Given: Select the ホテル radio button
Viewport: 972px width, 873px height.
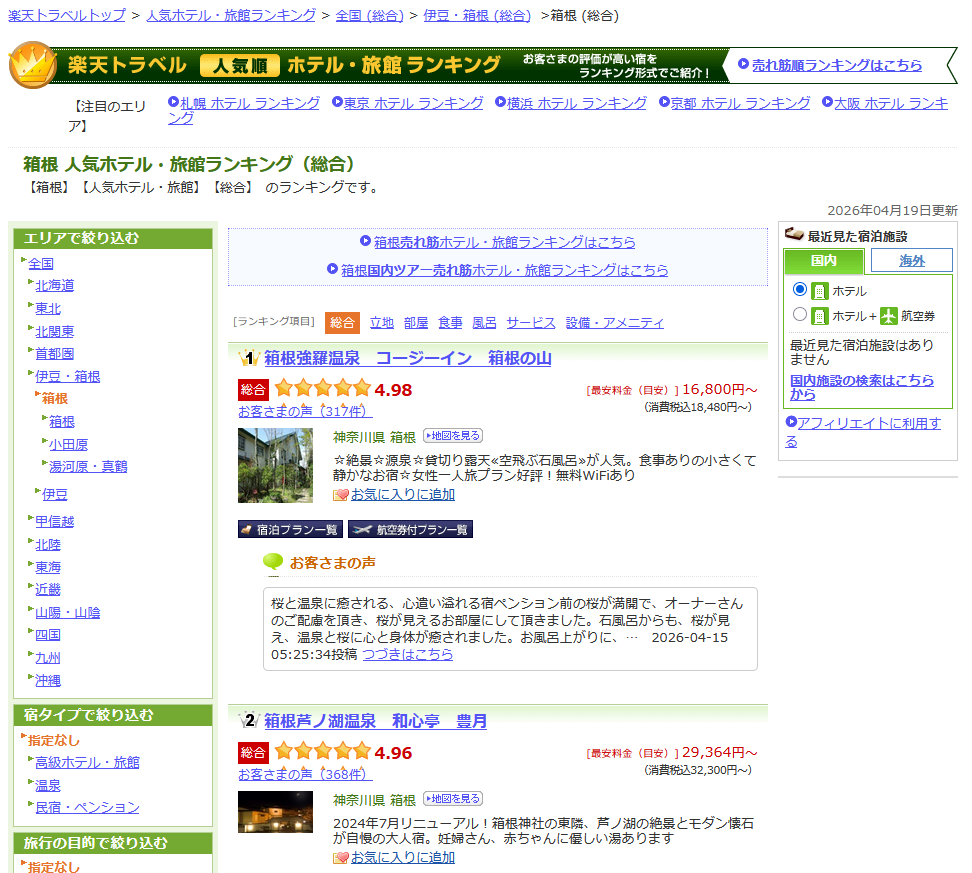Looking at the screenshot, I should [799, 290].
